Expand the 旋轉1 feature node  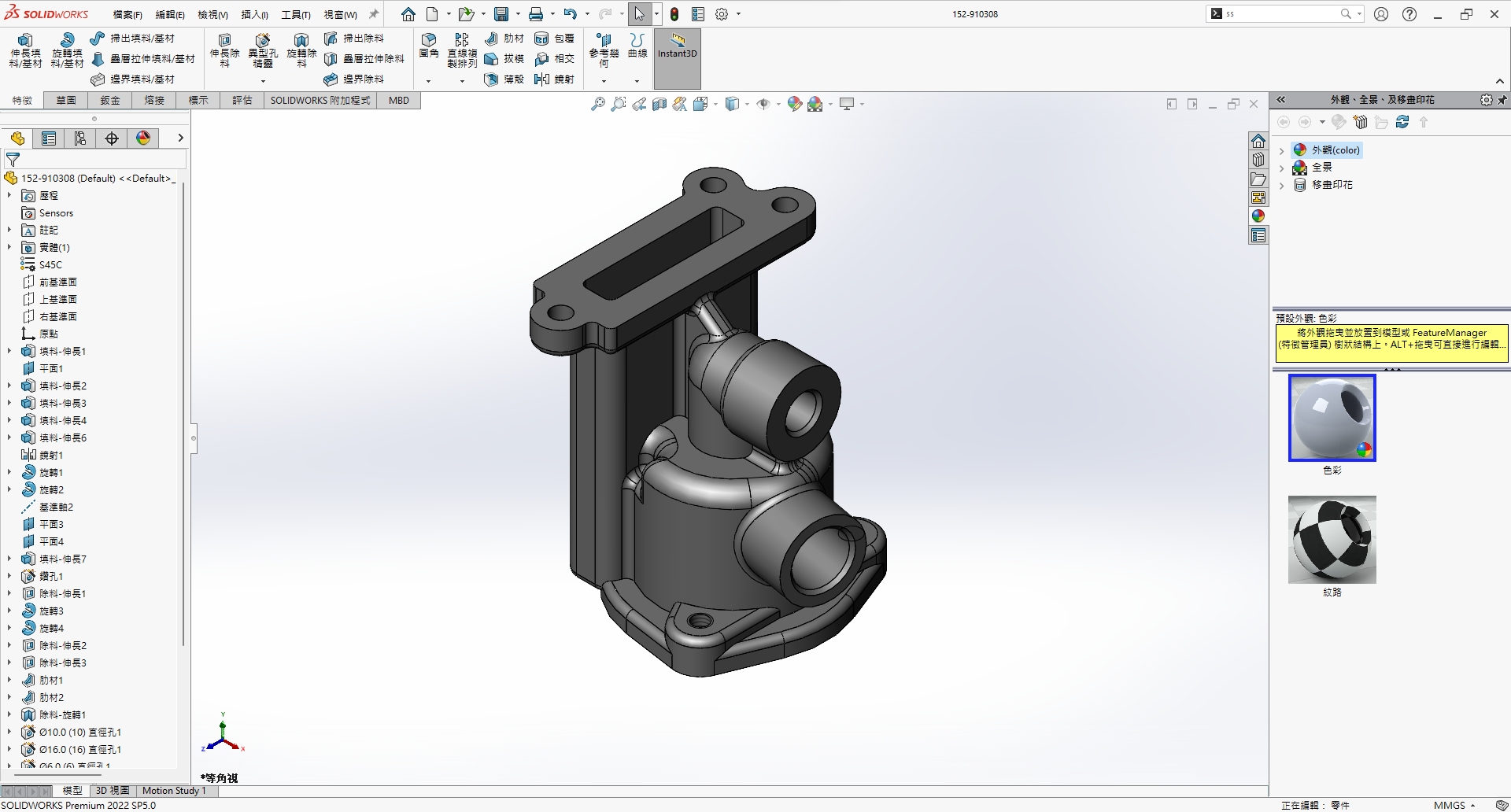point(9,472)
